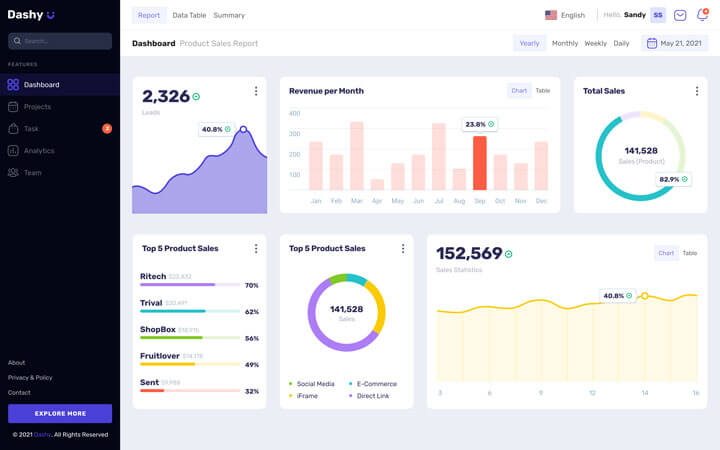Screen dimensions: 720x450
Task: Open the English language dropdown
Action: pos(565,15)
